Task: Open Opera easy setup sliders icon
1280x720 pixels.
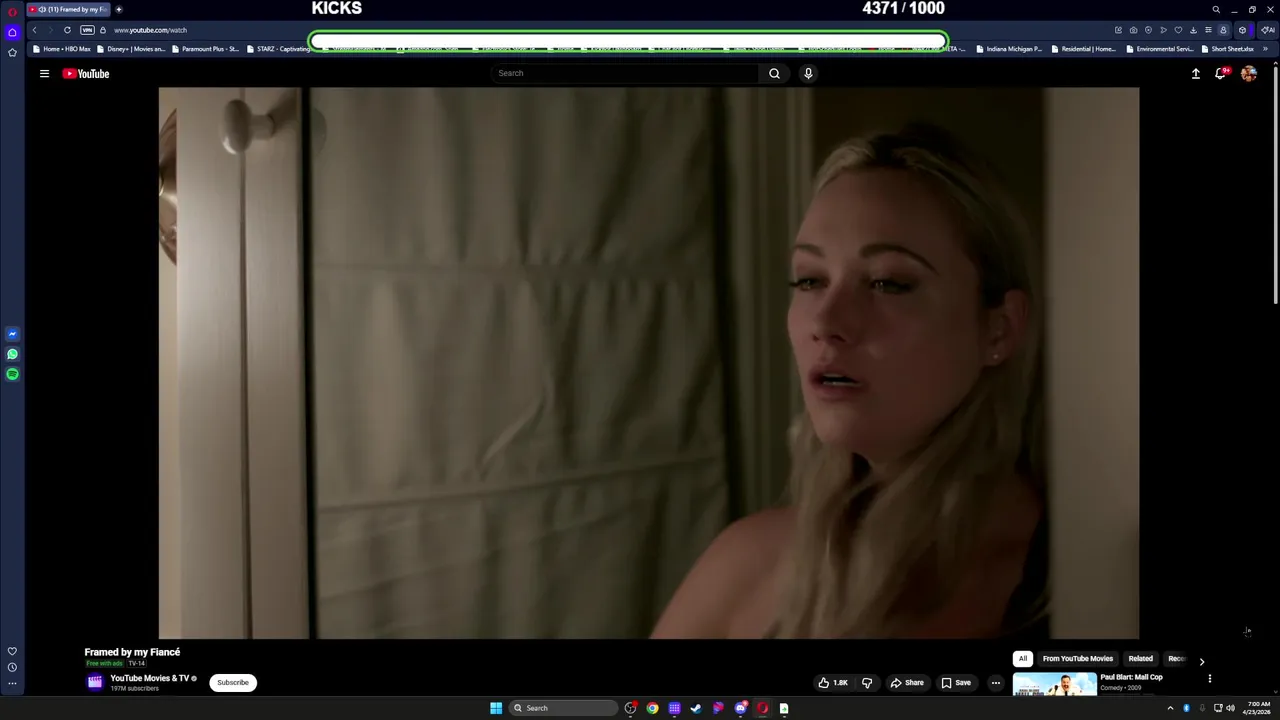Action: click(x=1208, y=30)
